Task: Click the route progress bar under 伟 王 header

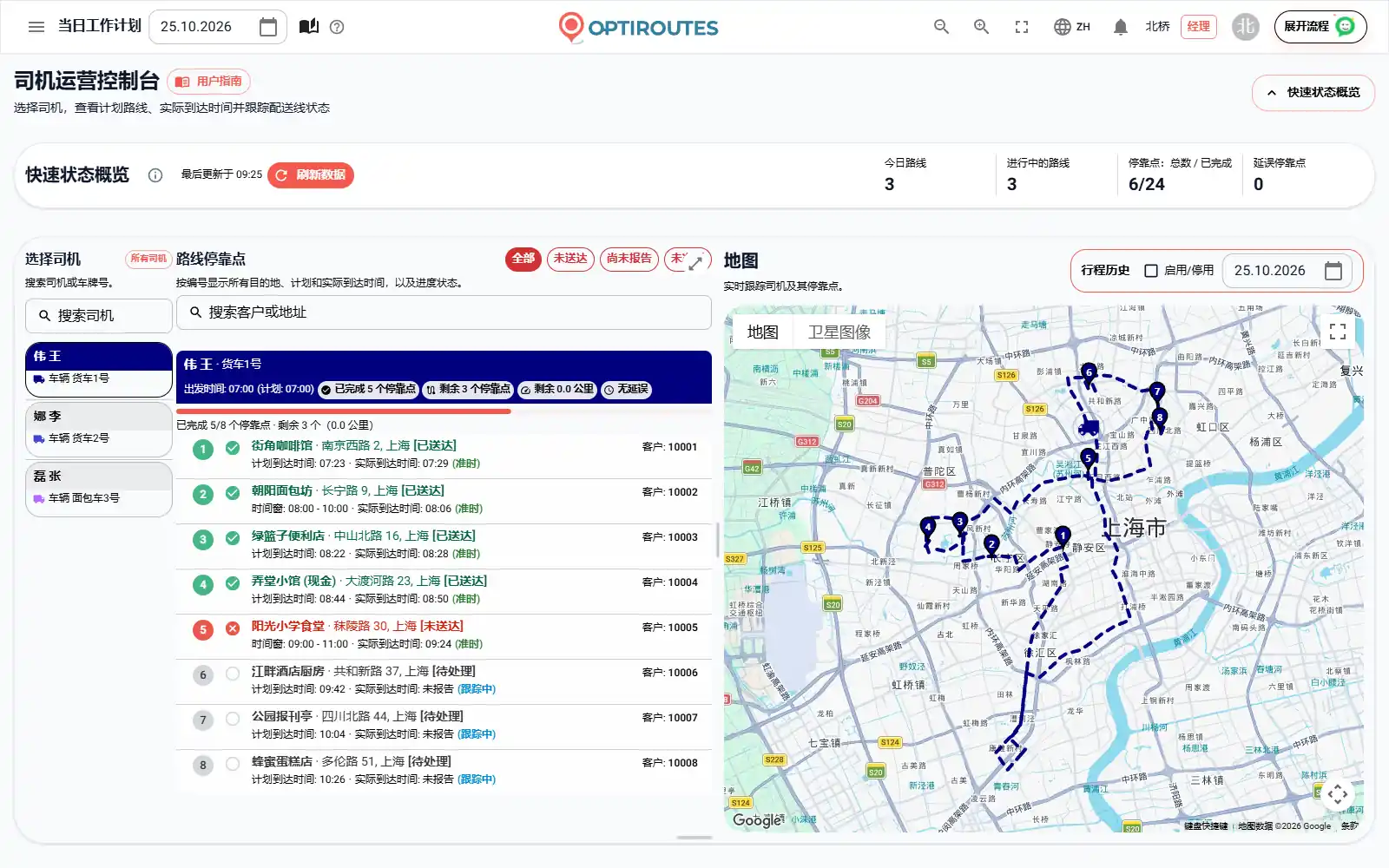Action: (x=444, y=411)
